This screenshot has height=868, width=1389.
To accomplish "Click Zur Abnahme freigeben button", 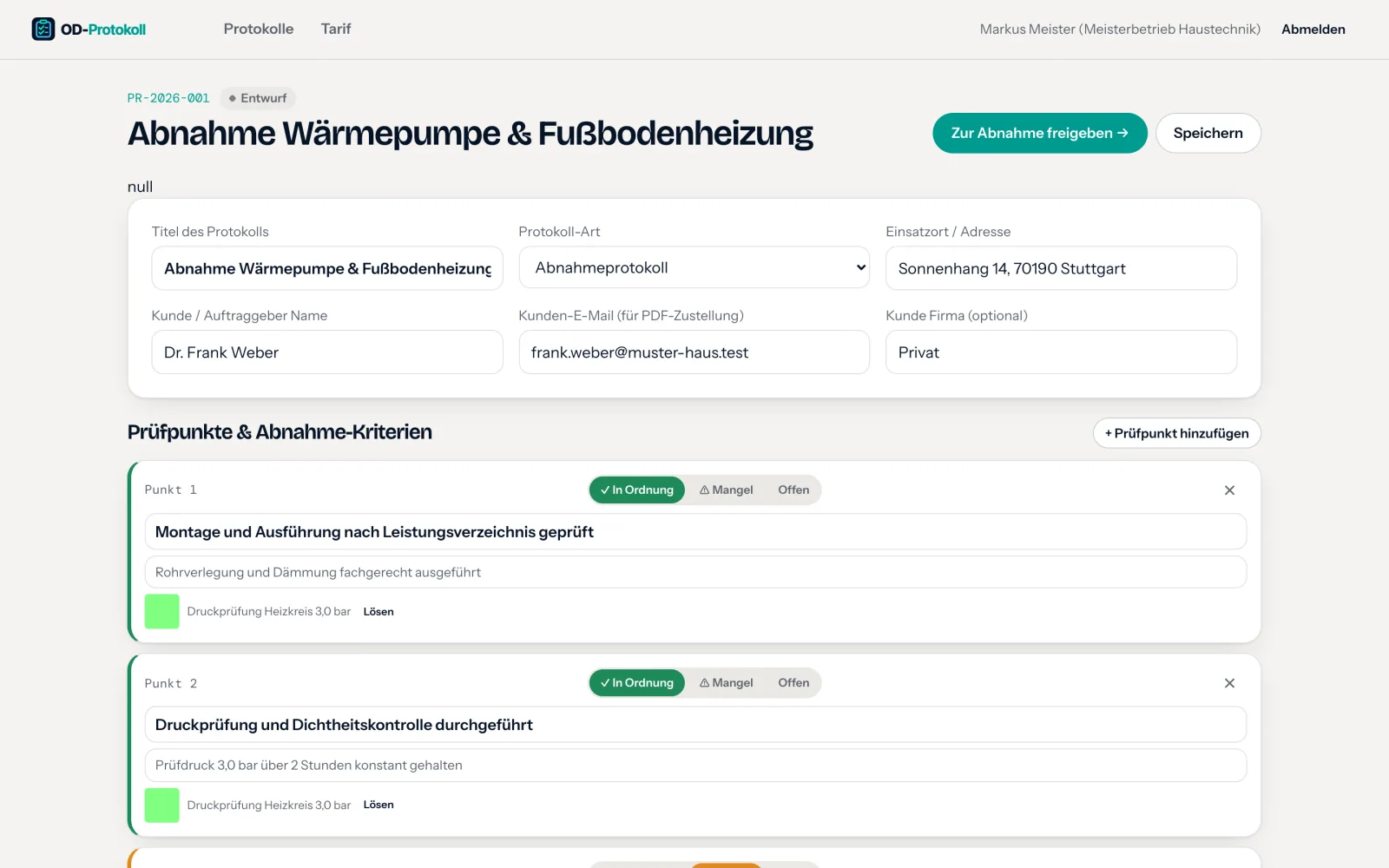I will [x=1040, y=133].
